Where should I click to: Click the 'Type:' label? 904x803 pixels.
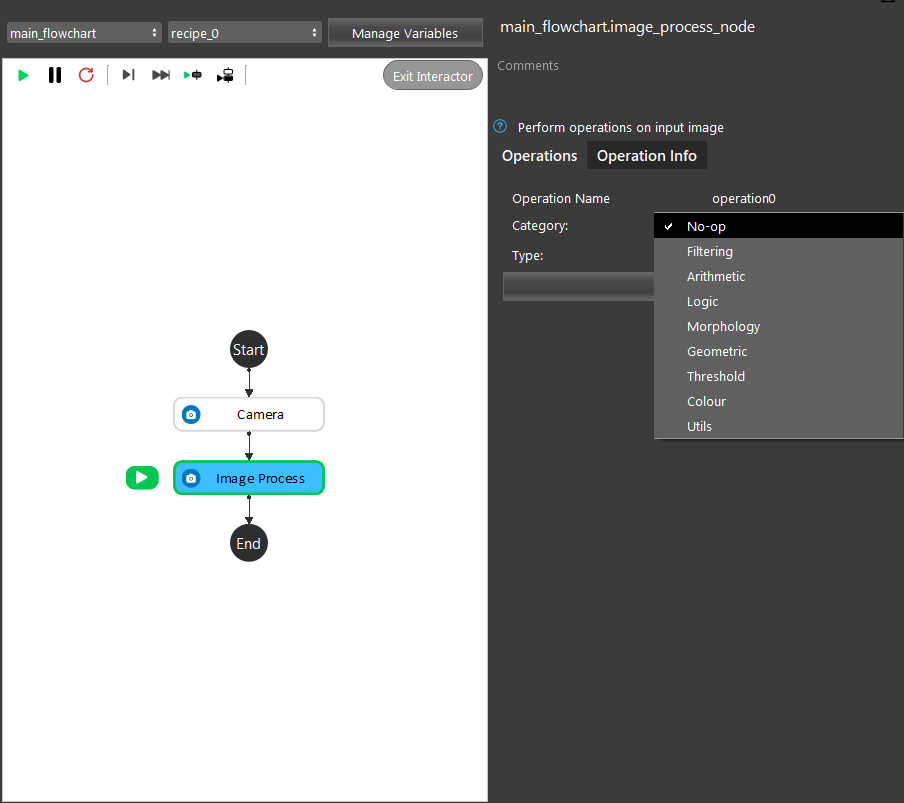(528, 255)
